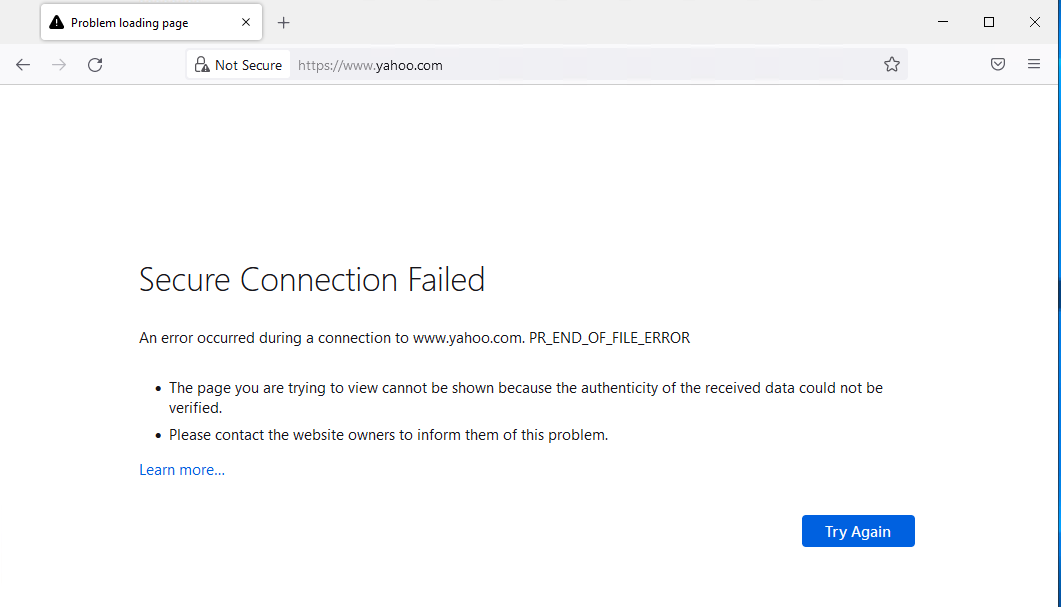Select the Problem loading page tab
Image resolution: width=1061 pixels, height=607 pixels.
[140, 22]
